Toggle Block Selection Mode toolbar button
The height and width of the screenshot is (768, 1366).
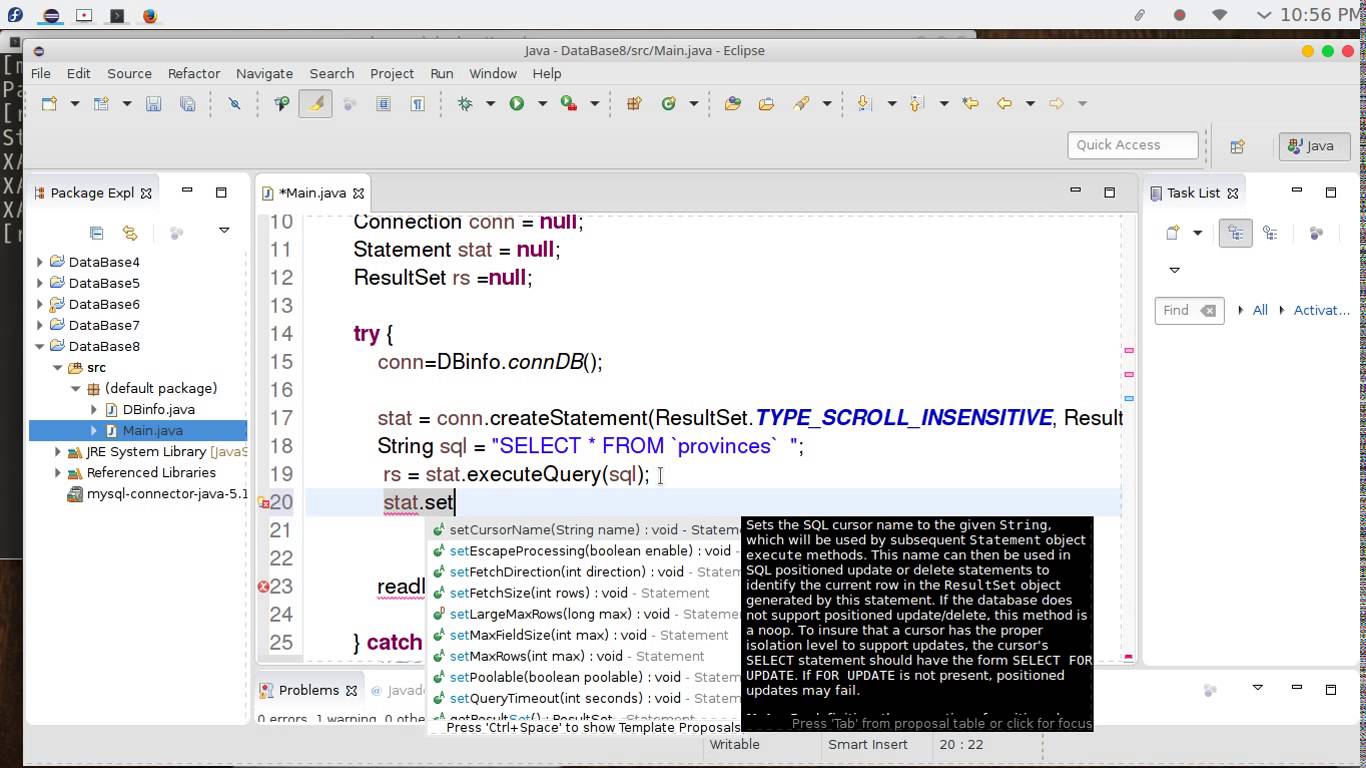pyautogui.click(x=383, y=103)
